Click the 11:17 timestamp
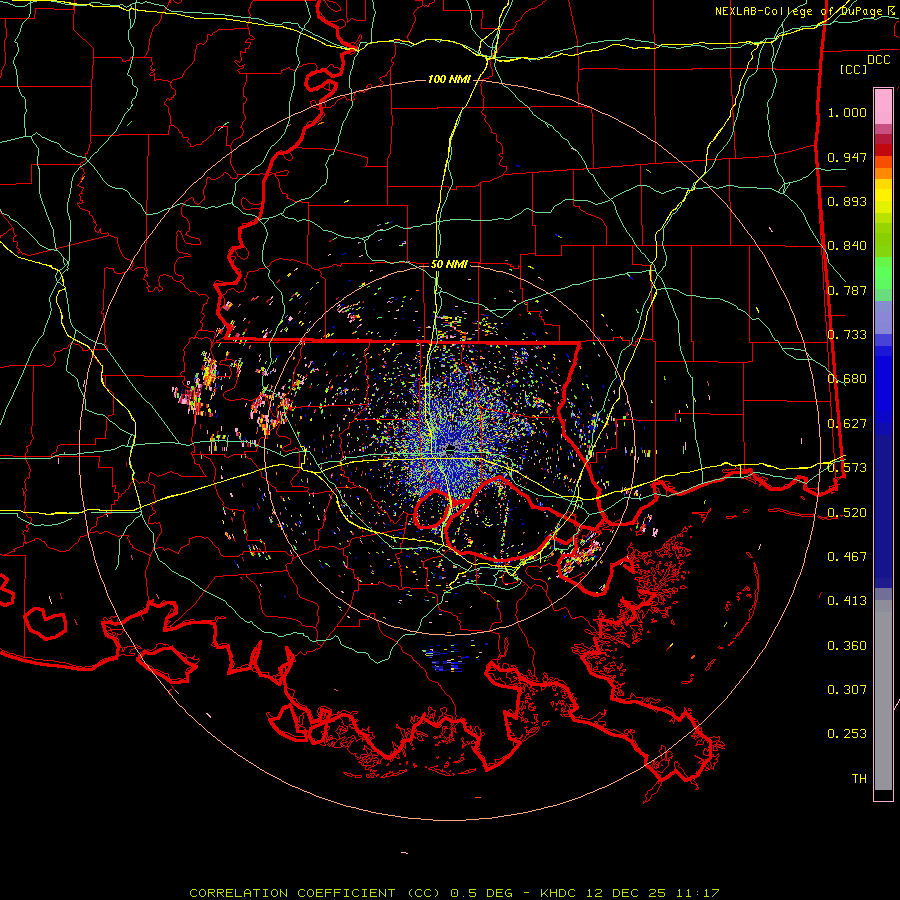The image size is (900, 900). coord(698,893)
